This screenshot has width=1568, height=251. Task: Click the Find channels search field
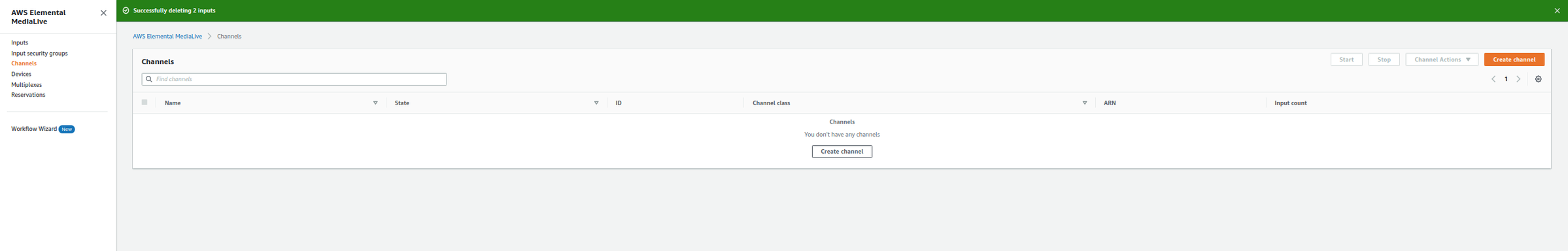point(294,79)
